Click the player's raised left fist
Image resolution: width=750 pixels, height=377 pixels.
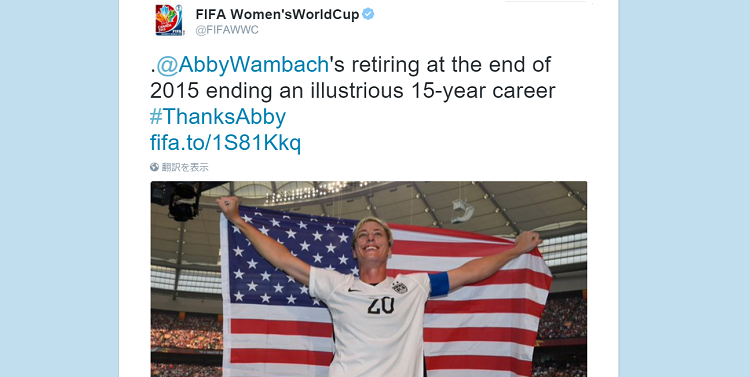point(530,242)
